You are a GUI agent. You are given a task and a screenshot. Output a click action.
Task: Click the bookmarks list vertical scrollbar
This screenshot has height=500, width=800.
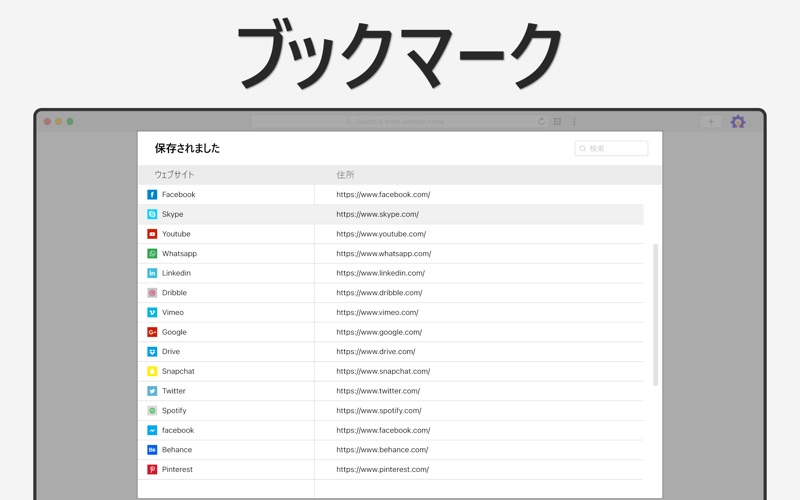656,314
